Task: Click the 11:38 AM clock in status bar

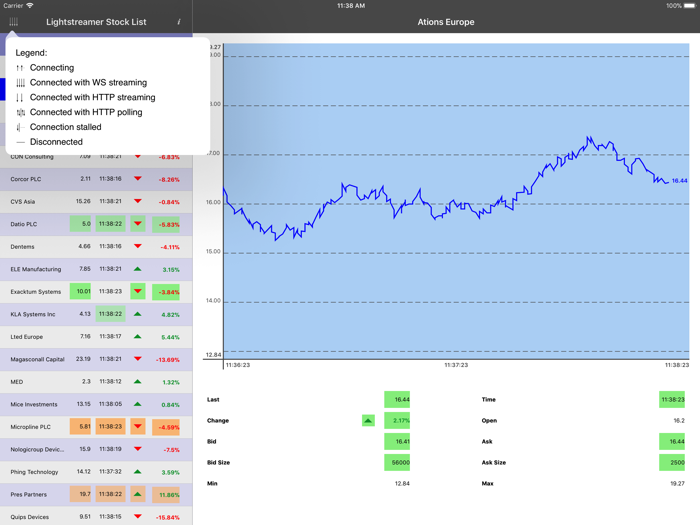Action: pos(351,6)
